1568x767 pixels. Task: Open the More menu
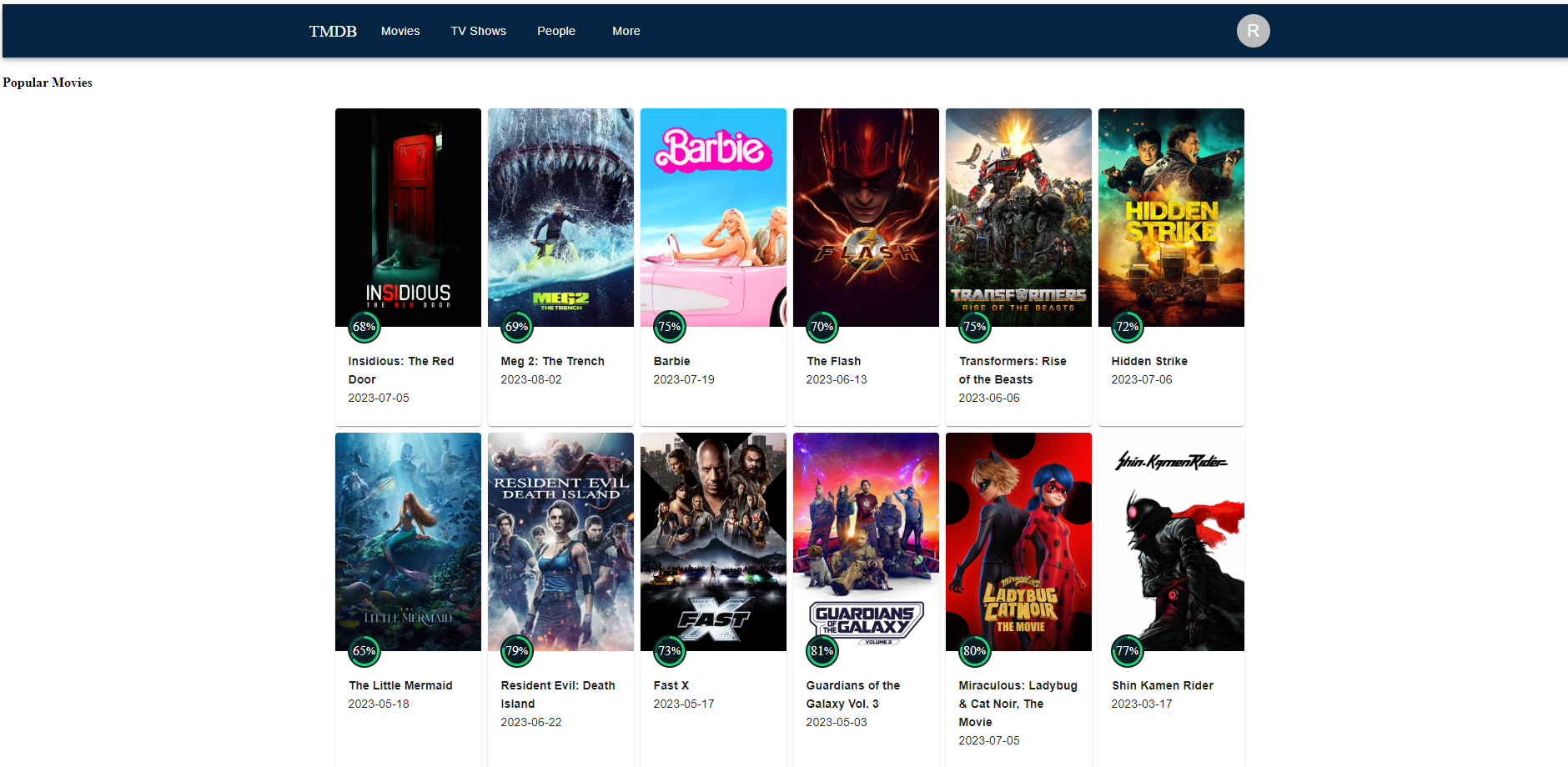point(626,31)
